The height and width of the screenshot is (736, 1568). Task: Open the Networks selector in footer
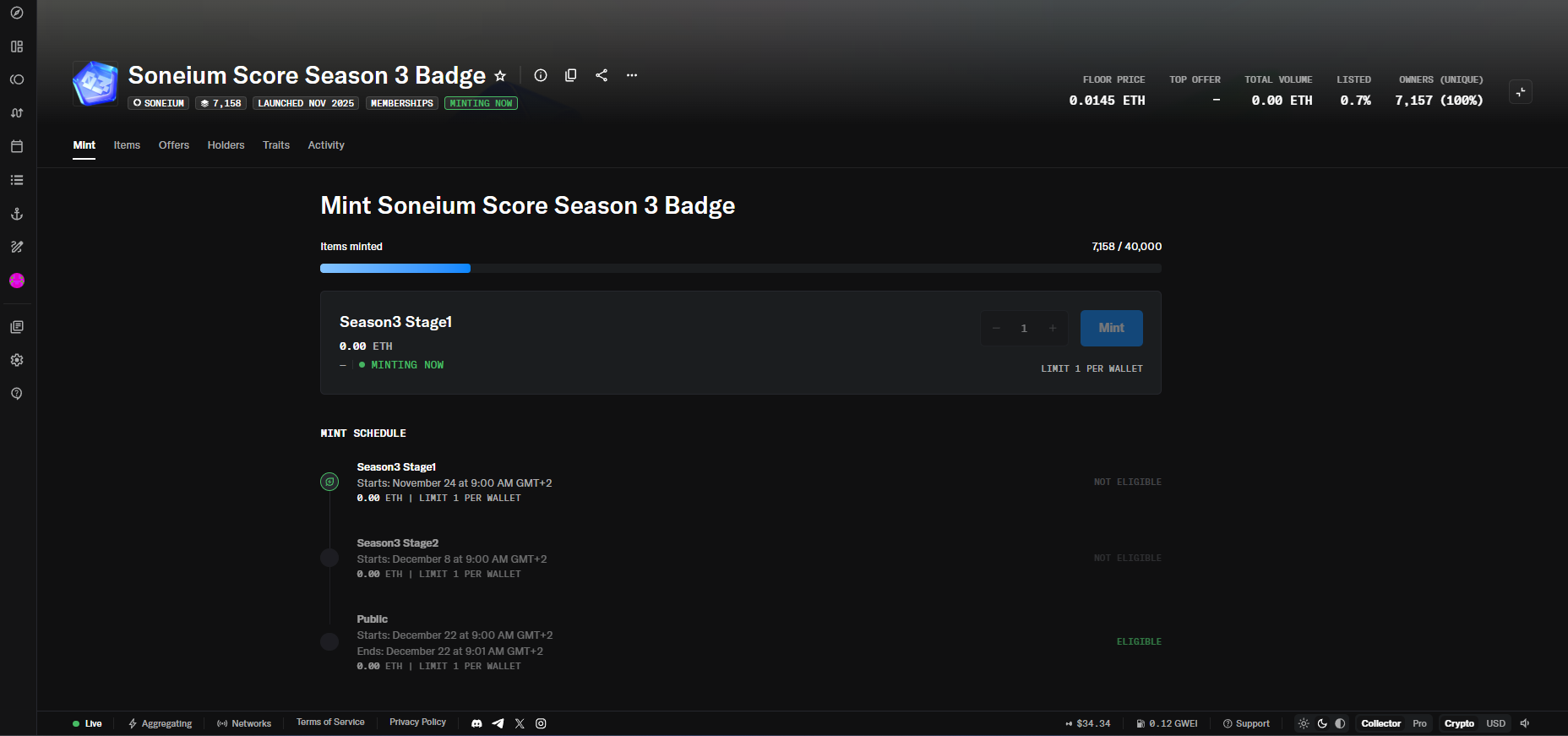tap(244, 723)
